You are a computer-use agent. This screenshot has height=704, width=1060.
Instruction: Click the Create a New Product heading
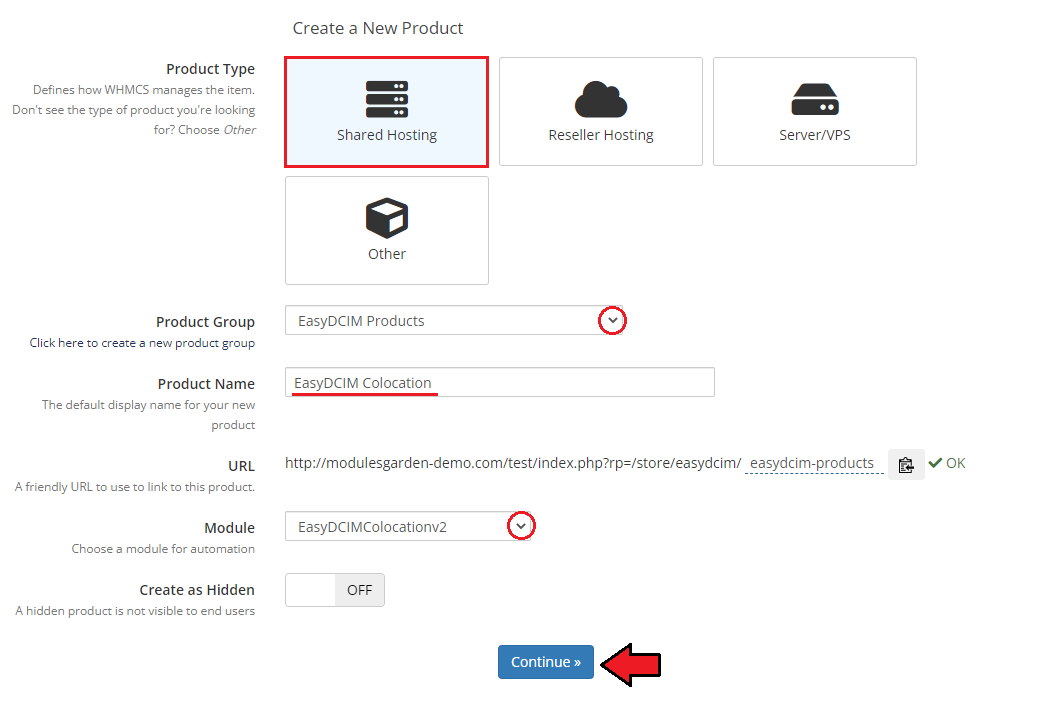378,28
